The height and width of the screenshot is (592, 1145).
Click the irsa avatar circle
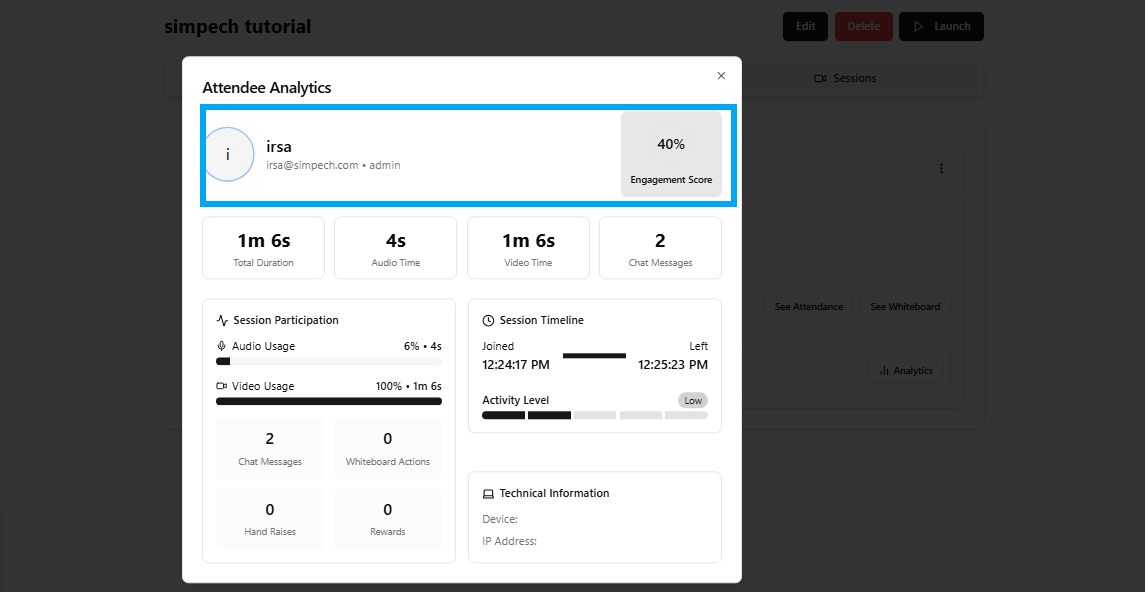click(228, 154)
